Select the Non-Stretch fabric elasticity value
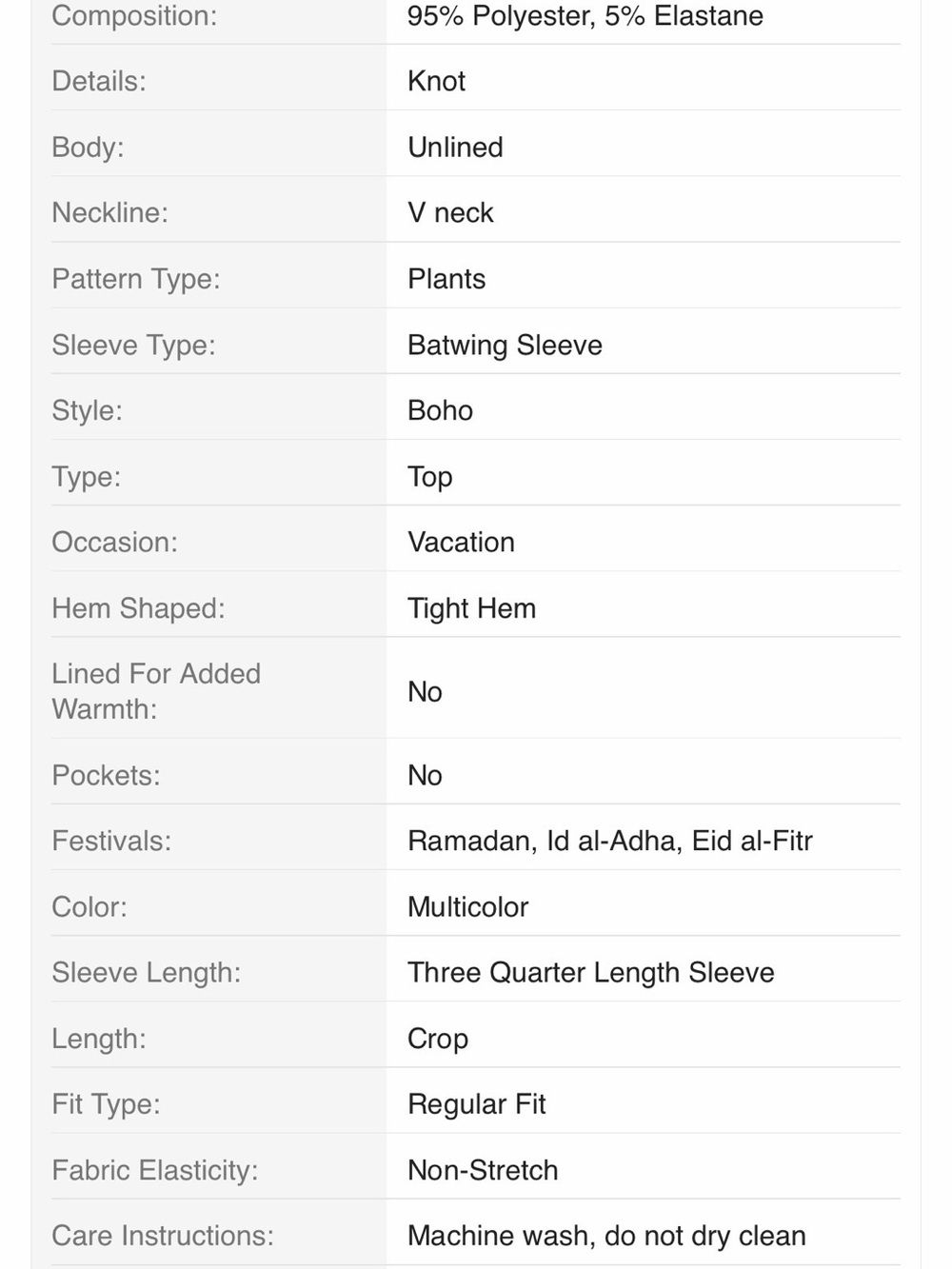The height and width of the screenshot is (1269, 952). tap(483, 1170)
